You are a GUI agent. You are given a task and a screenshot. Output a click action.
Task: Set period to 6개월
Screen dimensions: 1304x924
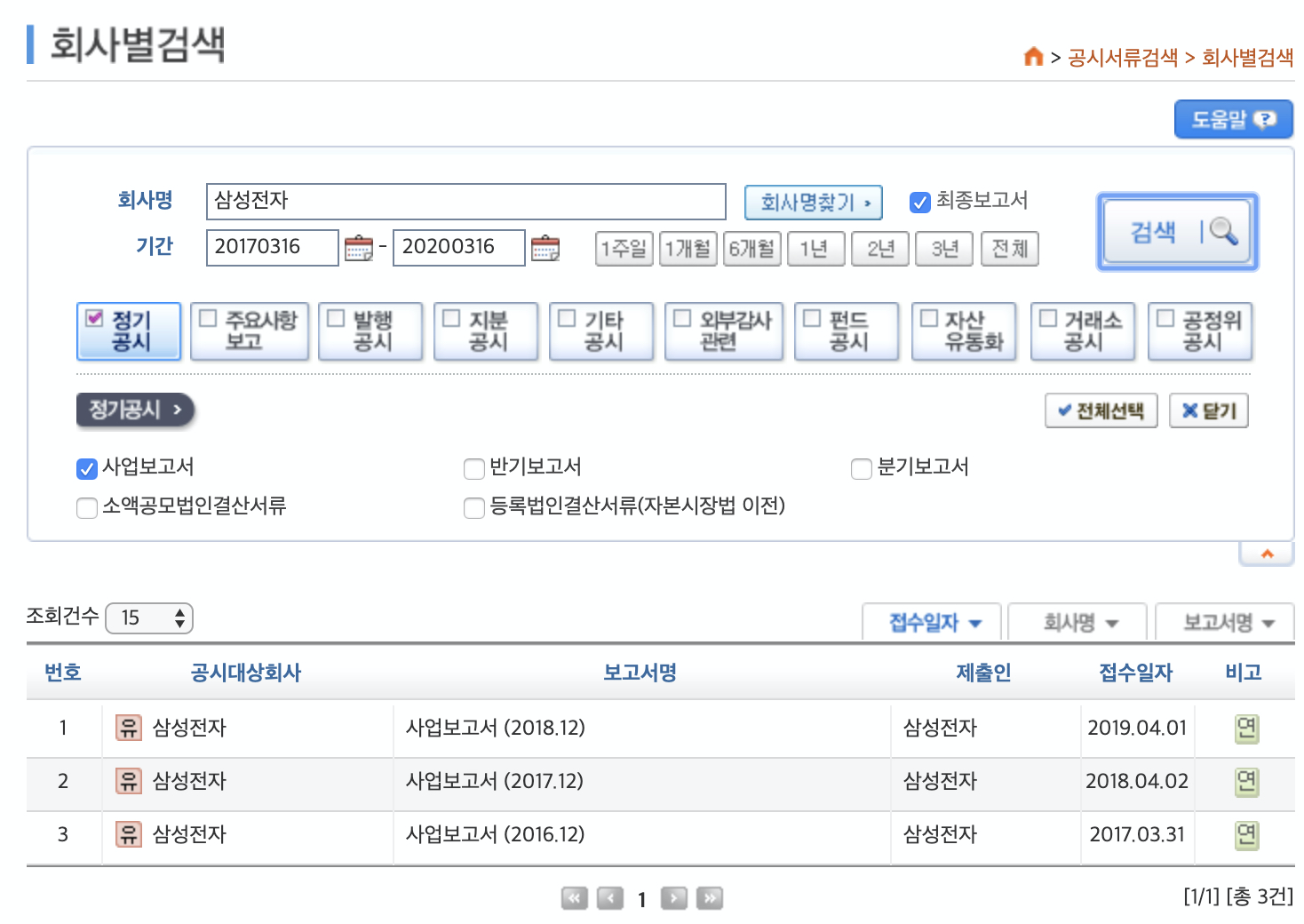(752, 248)
